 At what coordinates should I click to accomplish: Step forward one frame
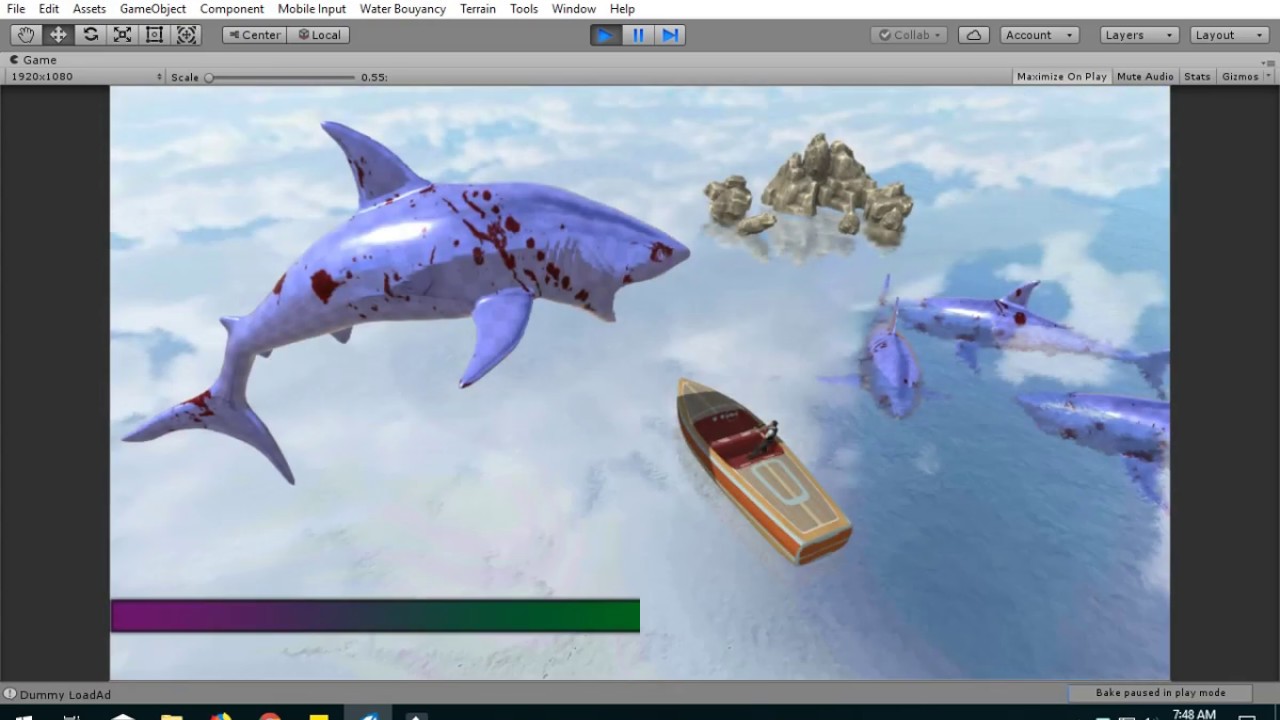[x=670, y=34]
